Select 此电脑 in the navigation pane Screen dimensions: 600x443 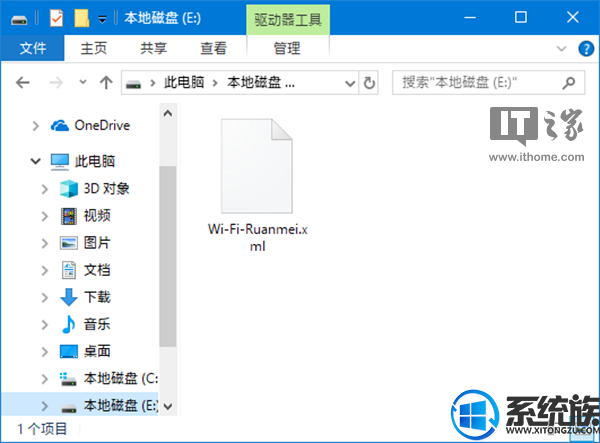(95, 161)
